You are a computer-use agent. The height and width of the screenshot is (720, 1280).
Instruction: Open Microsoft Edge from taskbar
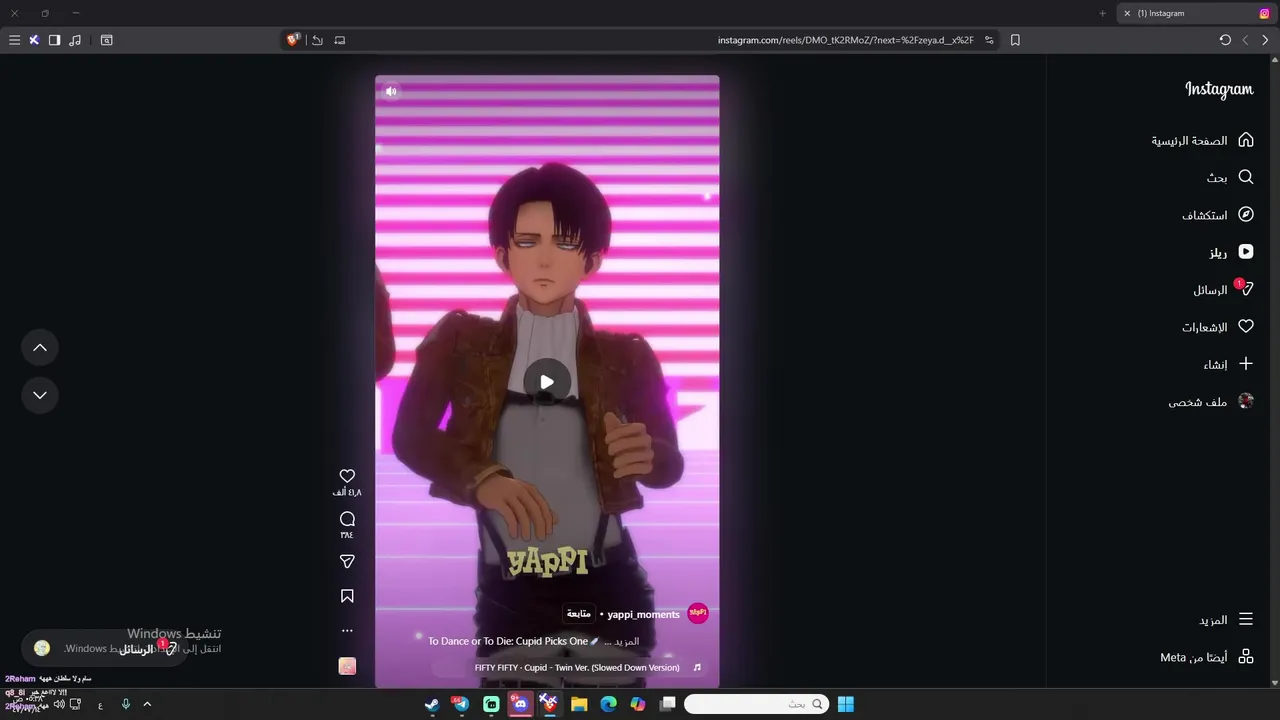point(608,704)
